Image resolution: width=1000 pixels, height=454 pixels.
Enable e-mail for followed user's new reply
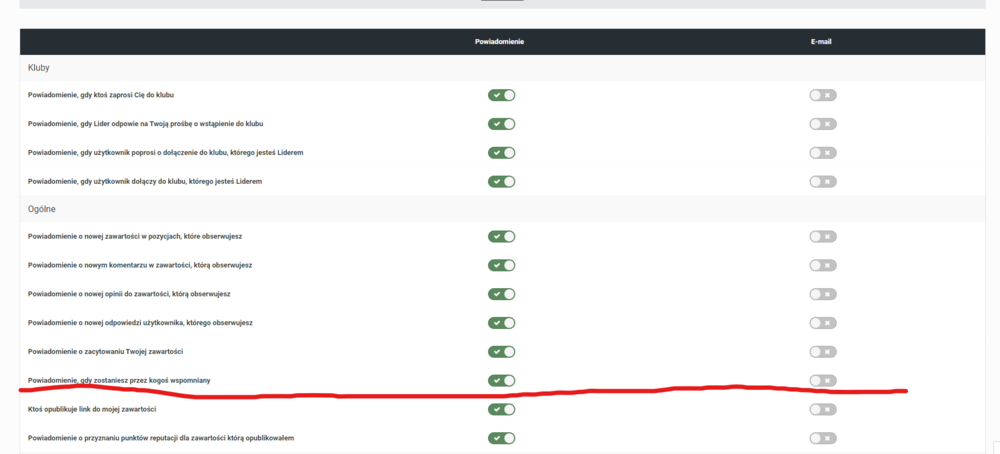[x=823, y=323]
